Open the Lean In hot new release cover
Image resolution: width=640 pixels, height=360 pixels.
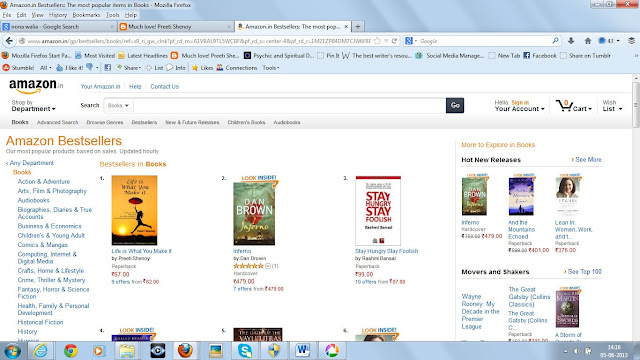click(x=568, y=195)
